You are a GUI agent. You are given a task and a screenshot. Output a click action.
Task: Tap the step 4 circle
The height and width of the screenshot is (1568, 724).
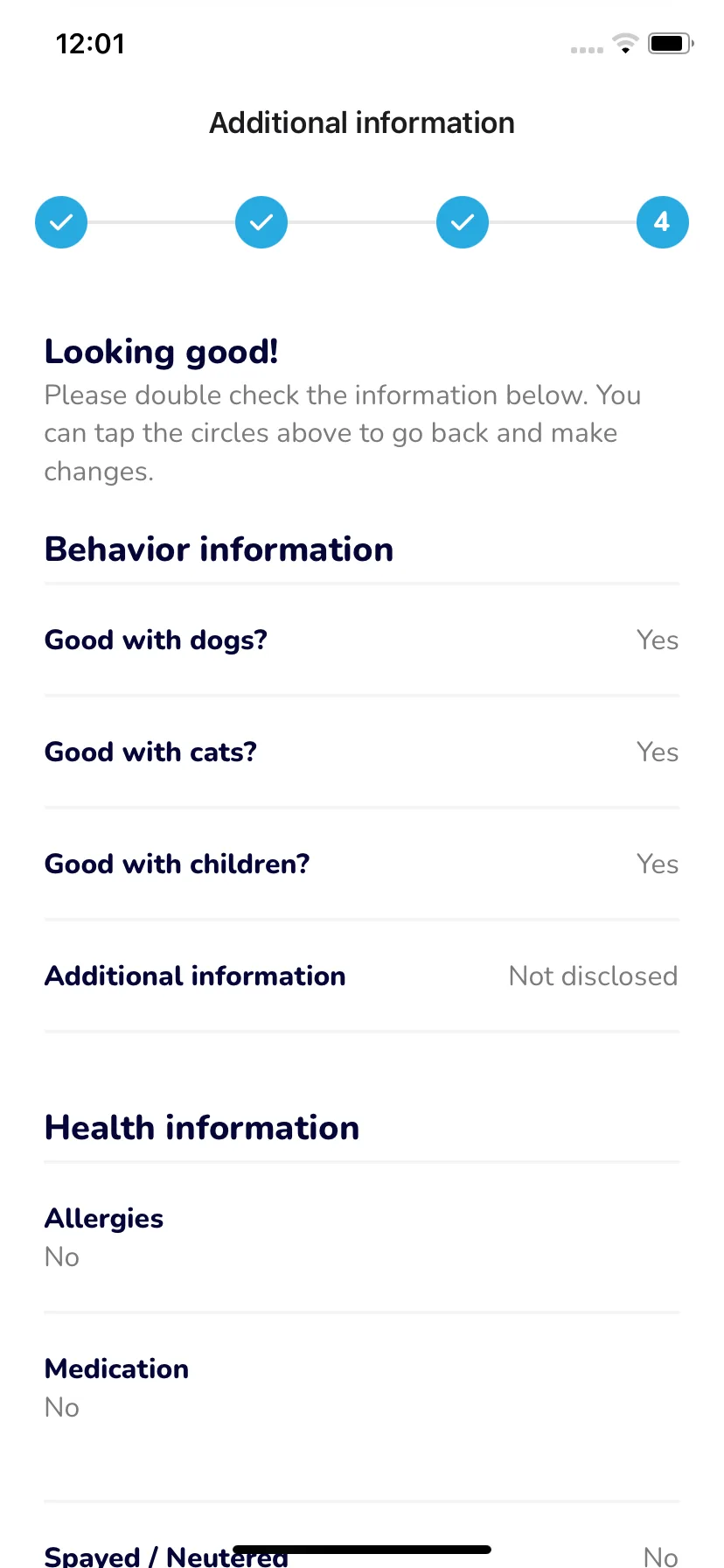click(x=663, y=222)
